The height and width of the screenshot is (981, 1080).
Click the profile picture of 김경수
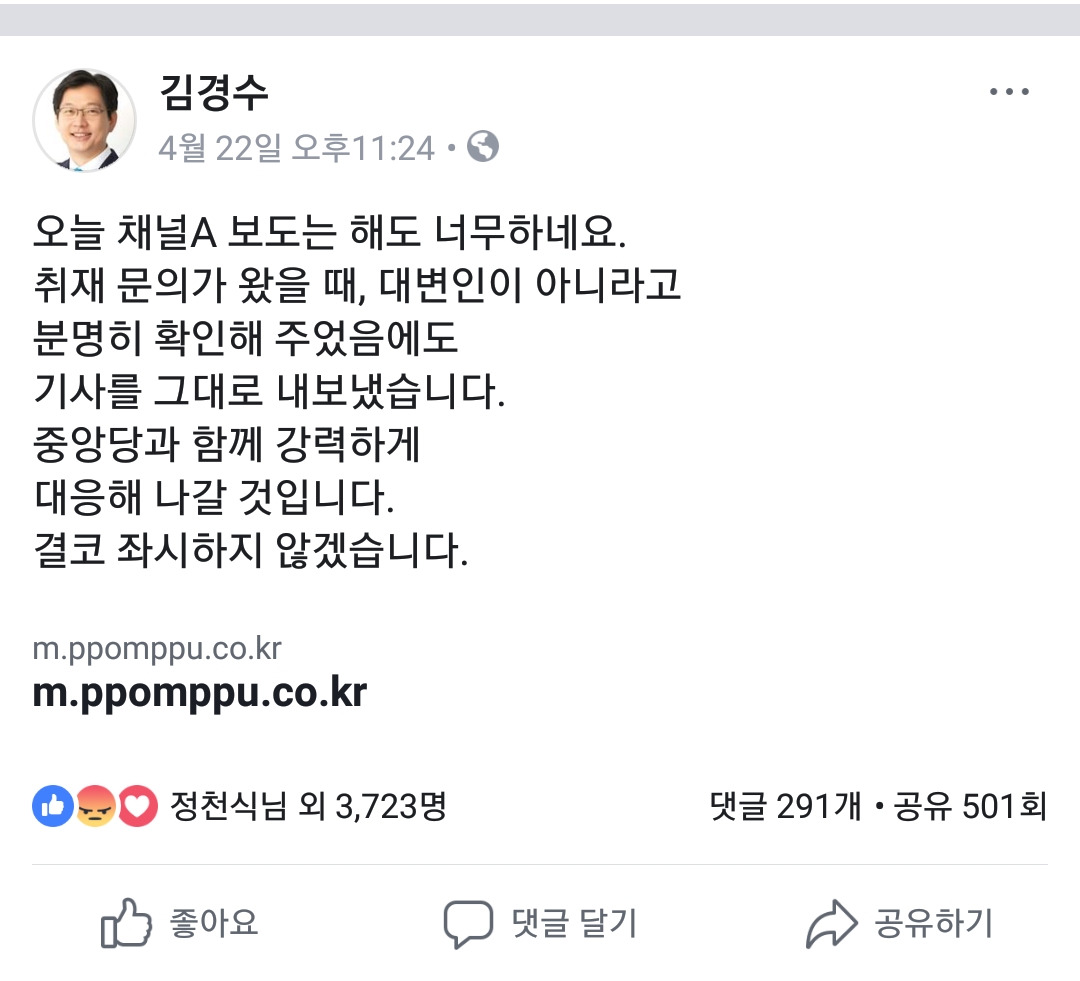tap(84, 120)
